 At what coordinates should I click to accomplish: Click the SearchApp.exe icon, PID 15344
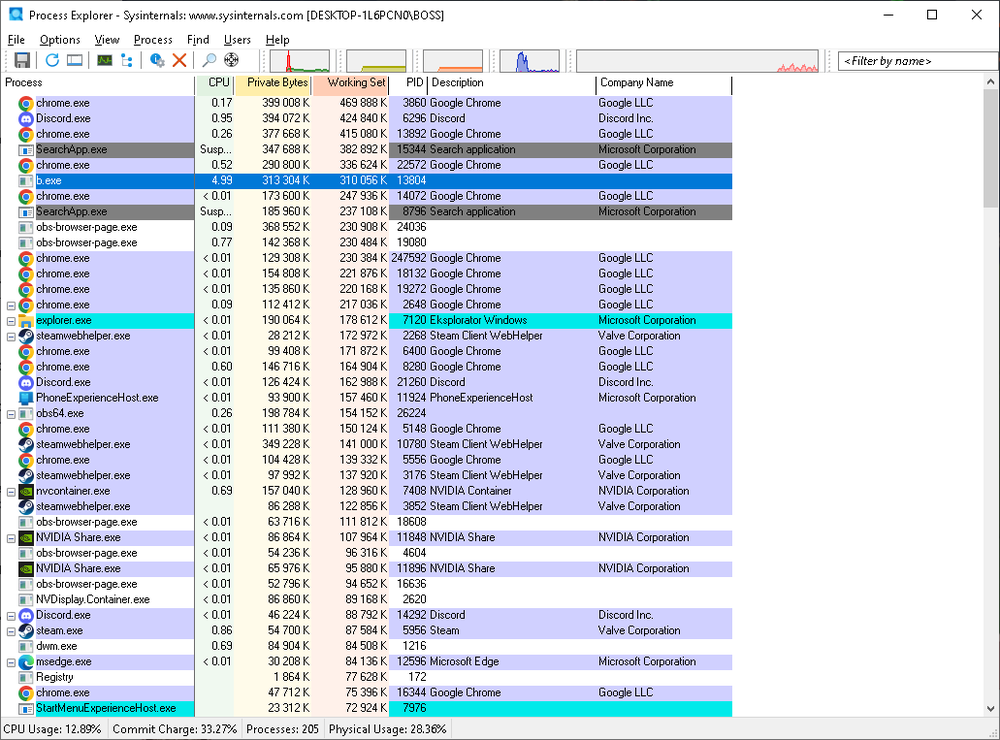pos(26,150)
